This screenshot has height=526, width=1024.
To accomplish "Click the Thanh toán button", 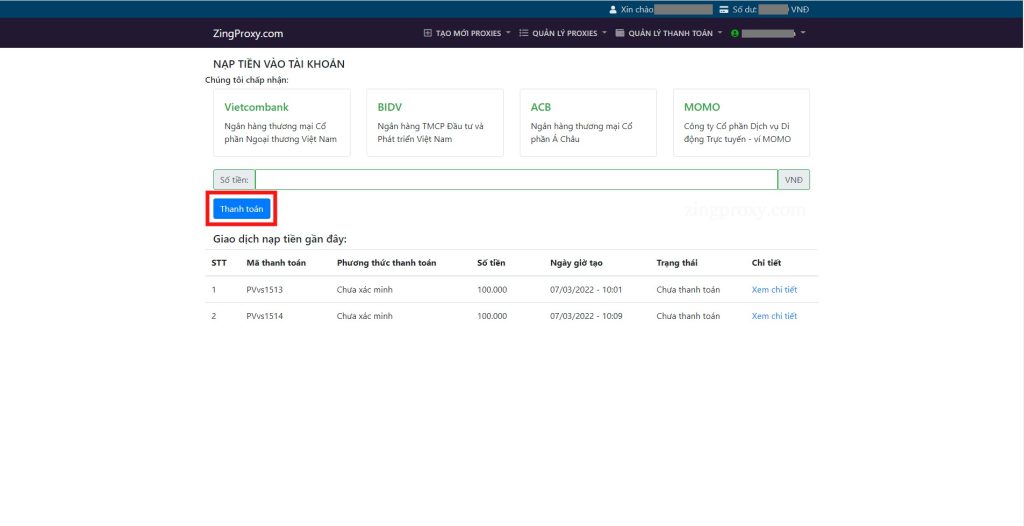I will tap(242, 209).
